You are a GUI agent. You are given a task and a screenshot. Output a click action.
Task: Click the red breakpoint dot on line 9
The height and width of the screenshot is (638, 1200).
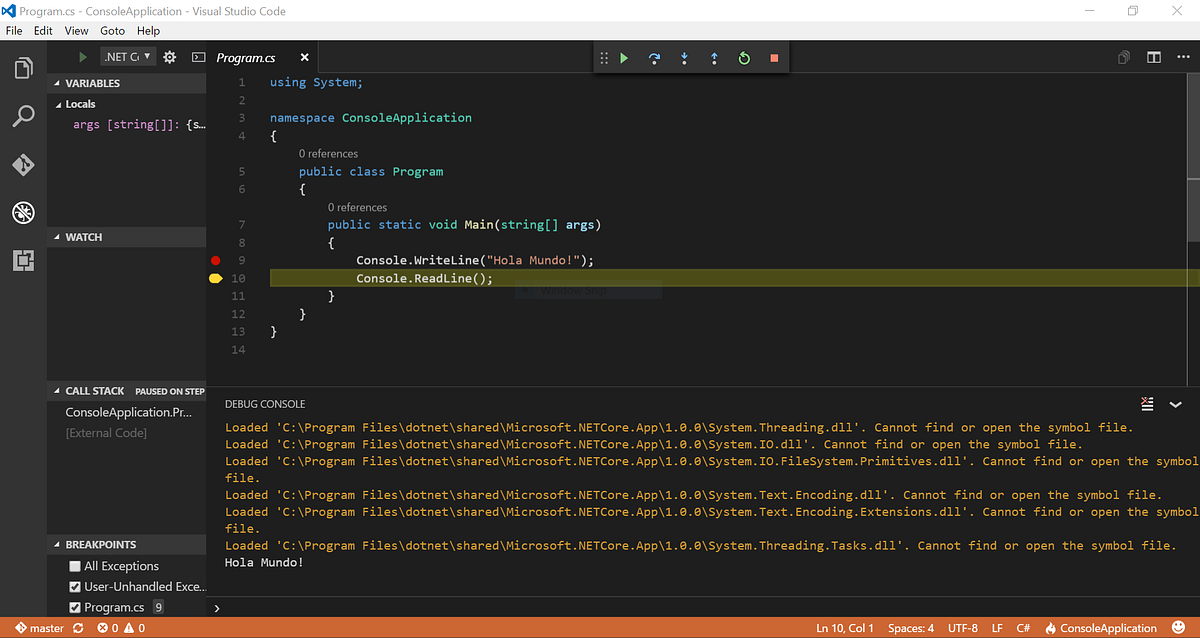(x=215, y=260)
